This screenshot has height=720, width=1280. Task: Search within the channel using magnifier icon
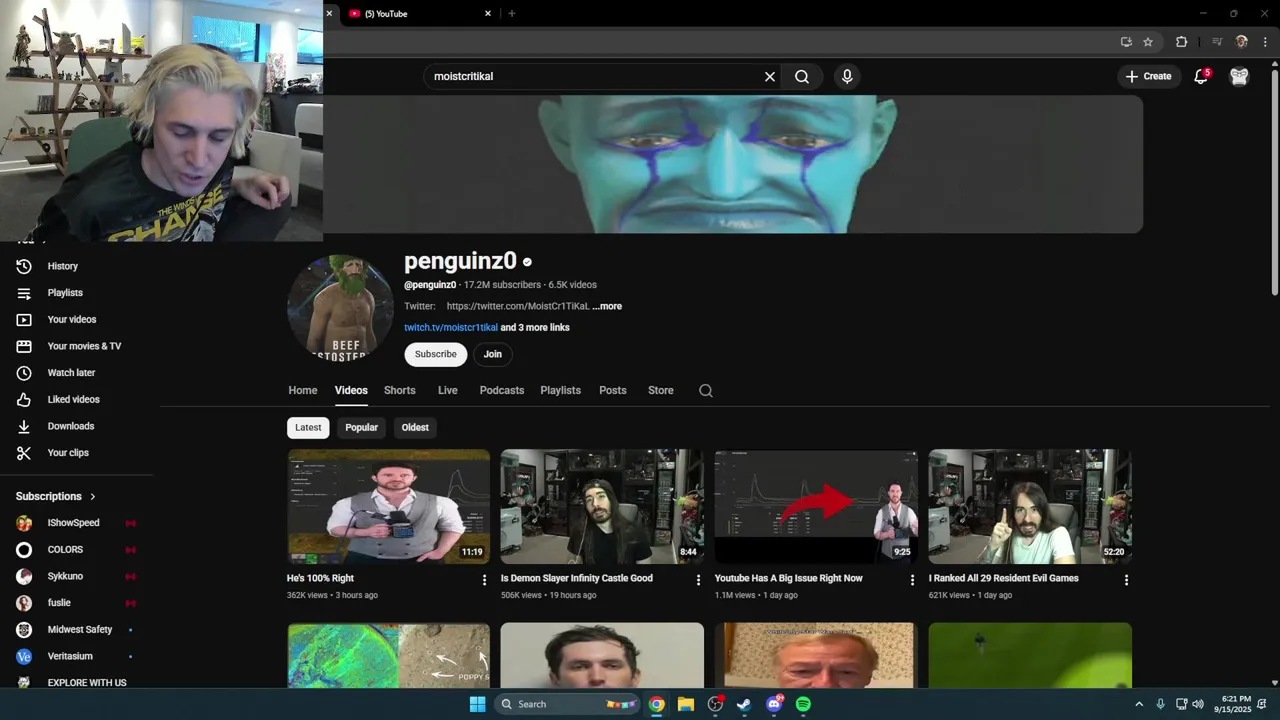point(706,391)
